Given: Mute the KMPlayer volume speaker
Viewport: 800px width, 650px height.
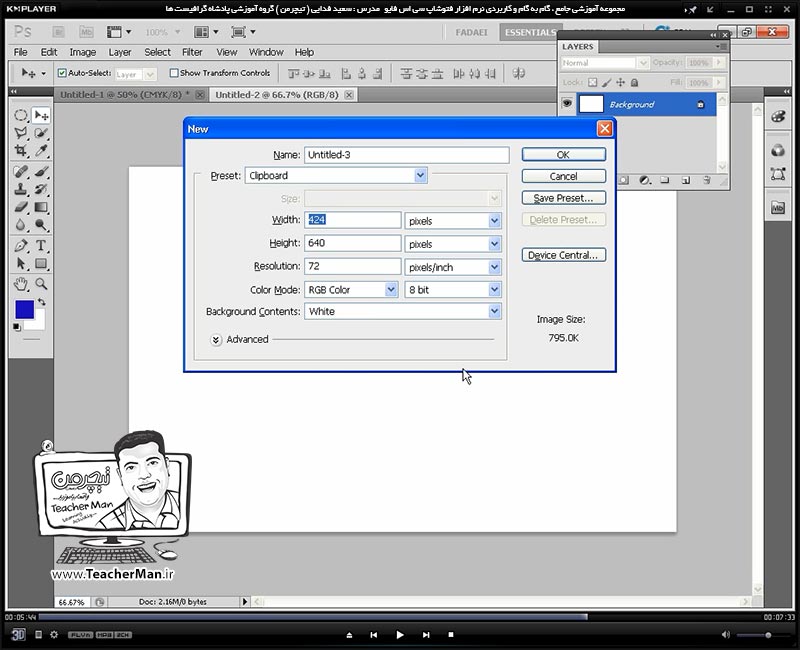Looking at the screenshot, I should (x=726, y=635).
